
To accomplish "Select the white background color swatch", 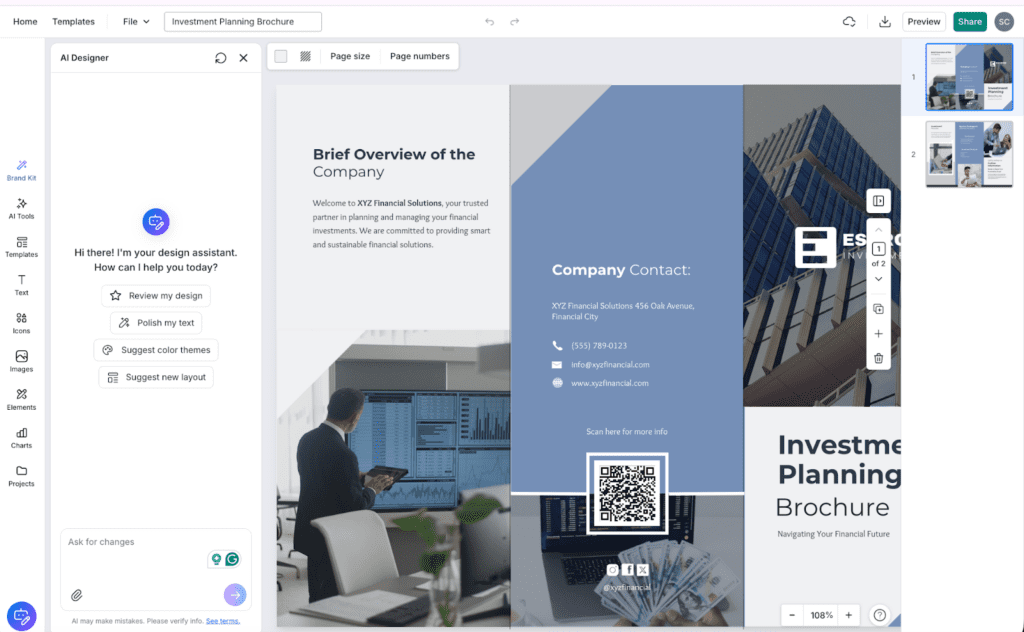I will (x=281, y=56).
